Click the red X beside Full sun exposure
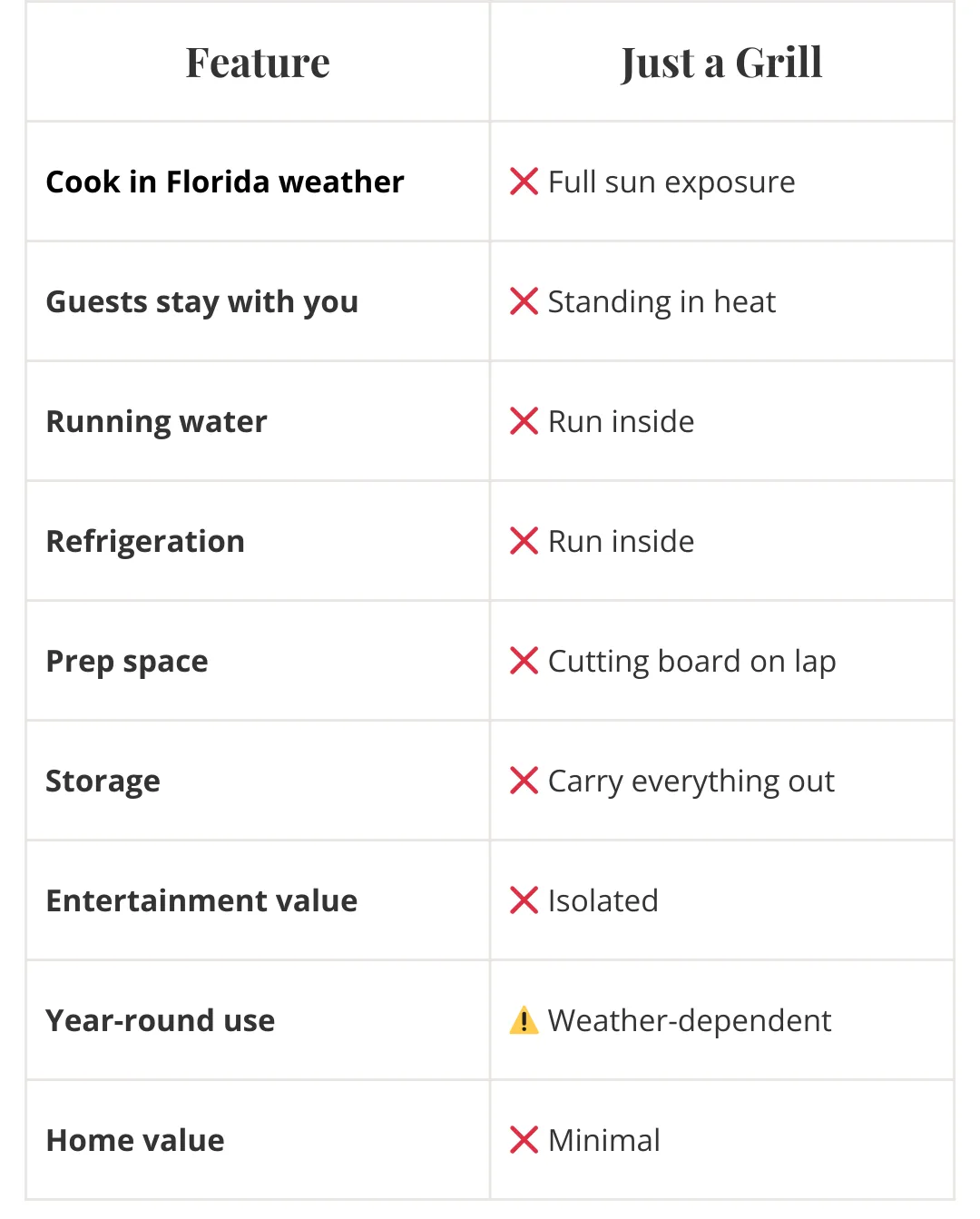Viewport: 980px width, 1219px height. click(x=524, y=182)
